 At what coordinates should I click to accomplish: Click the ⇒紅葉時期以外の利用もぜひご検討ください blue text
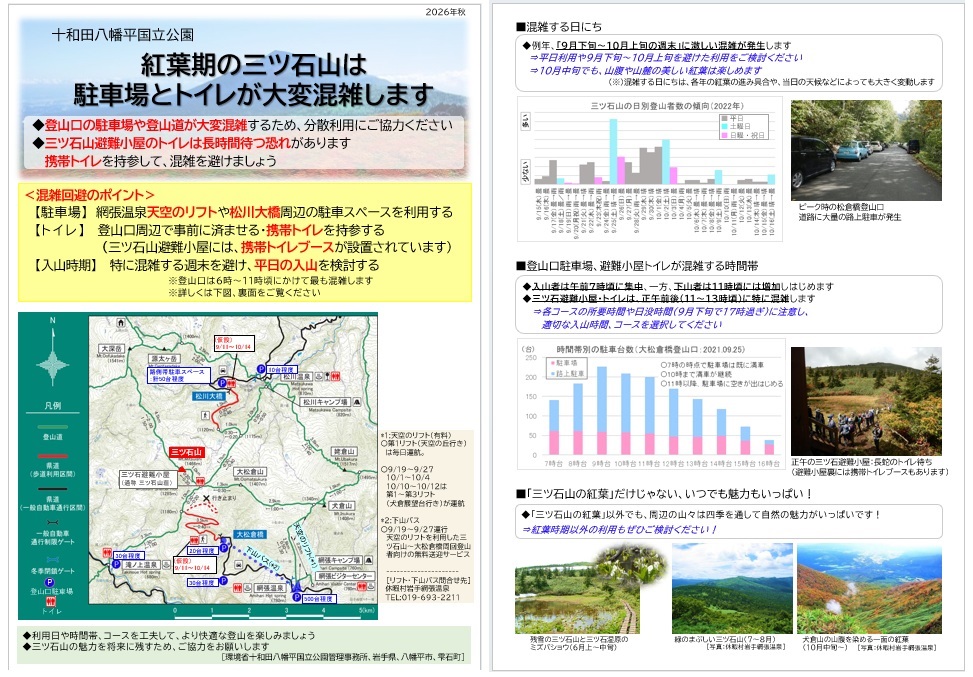click(619, 529)
